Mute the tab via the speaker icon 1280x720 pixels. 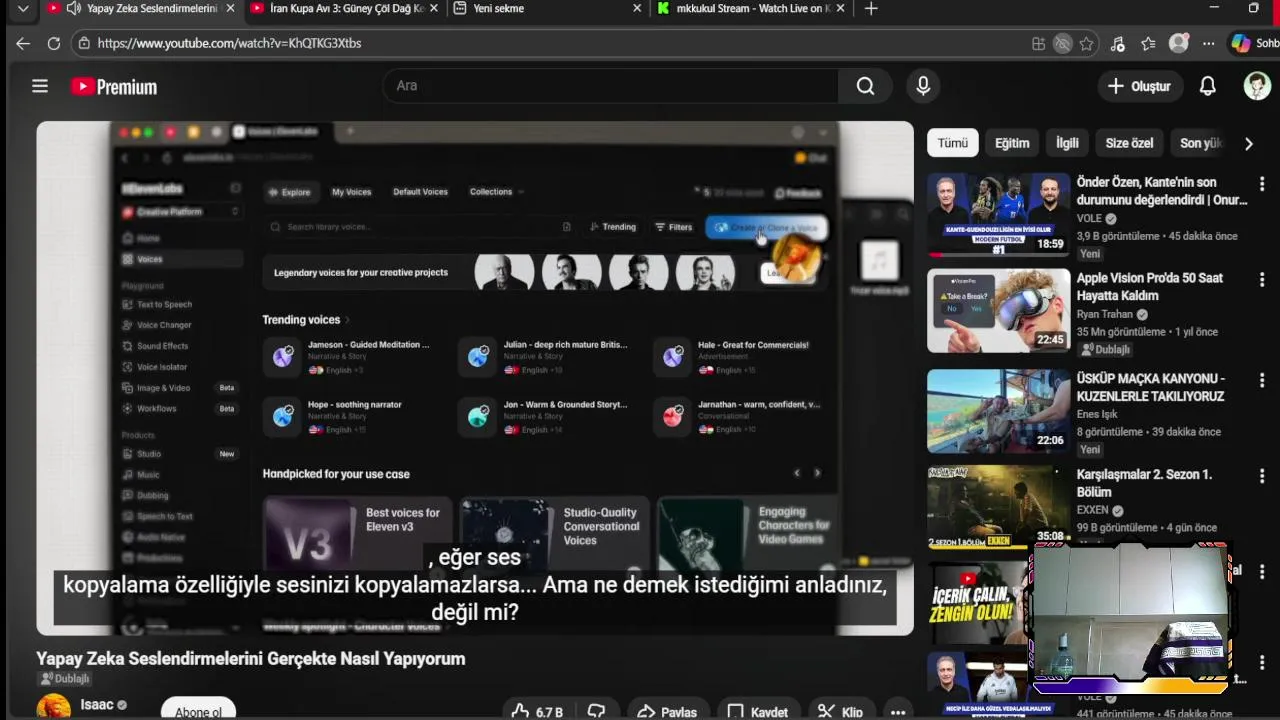tap(73, 8)
